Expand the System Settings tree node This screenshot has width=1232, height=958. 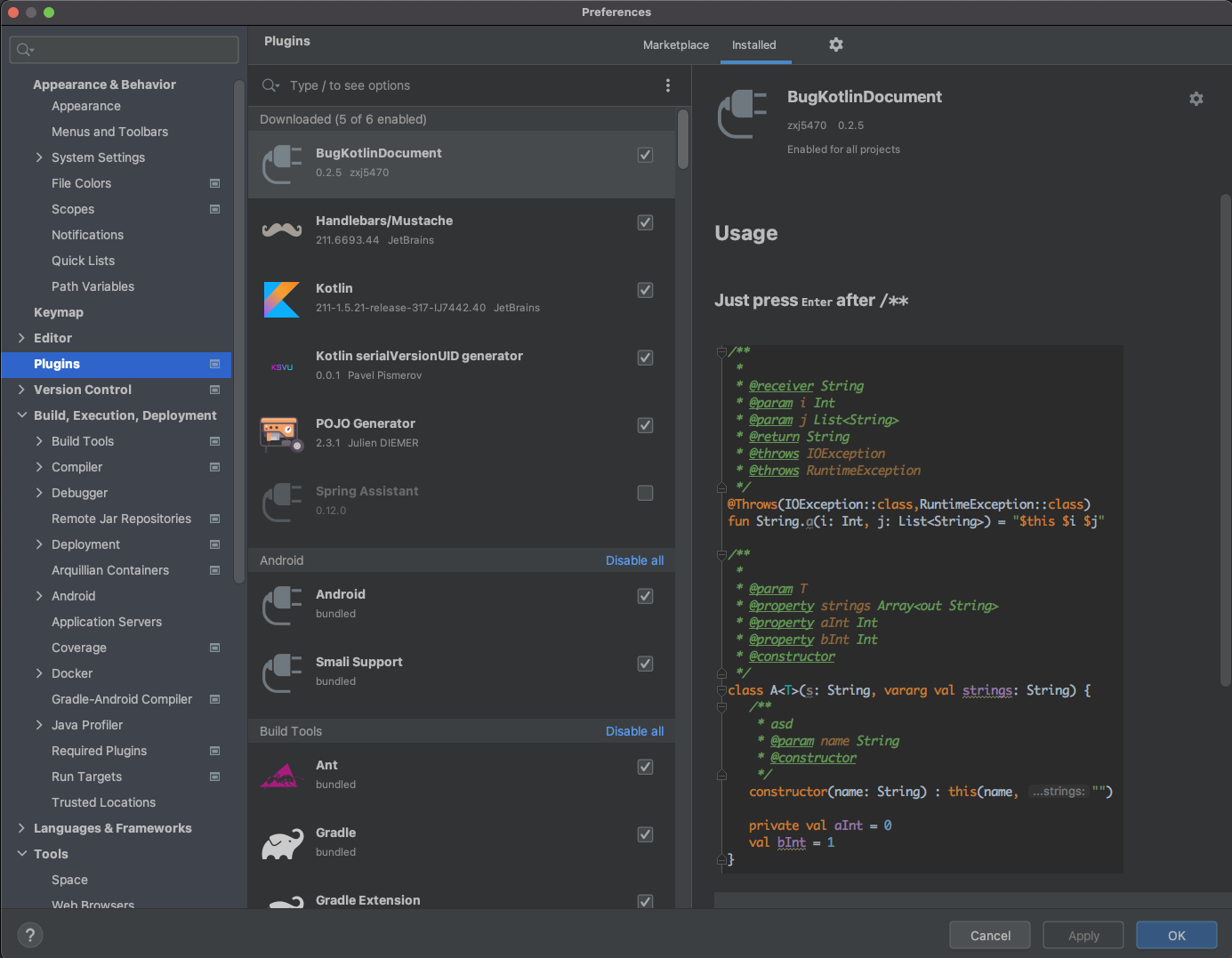click(x=39, y=157)
